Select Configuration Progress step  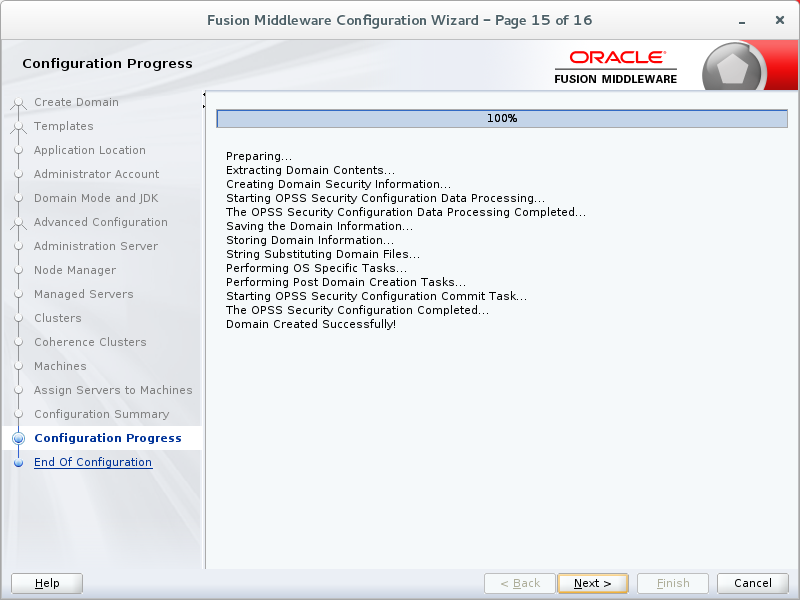(108, 438)
